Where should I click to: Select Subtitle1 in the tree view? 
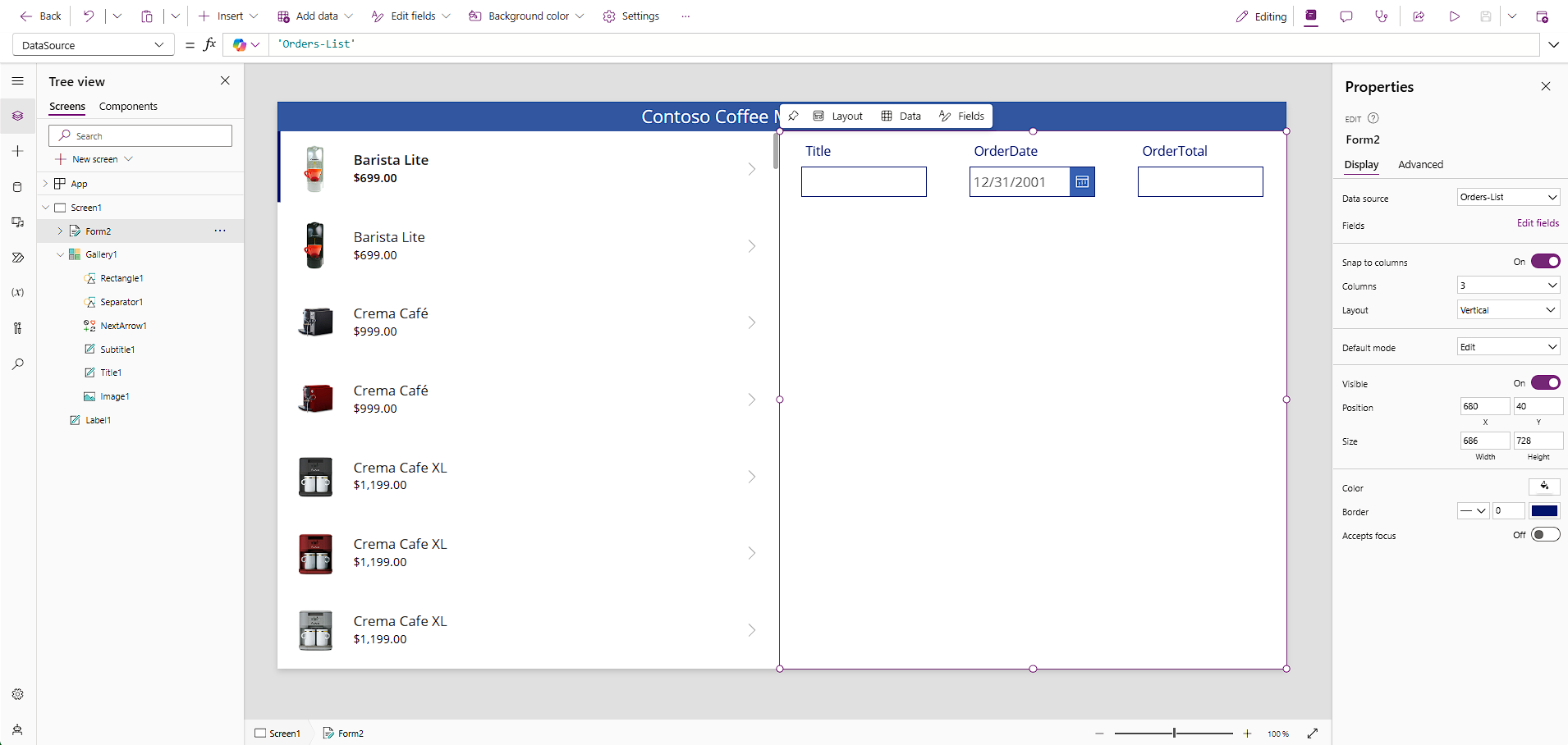pyautogui.click(x=117, y=350)
